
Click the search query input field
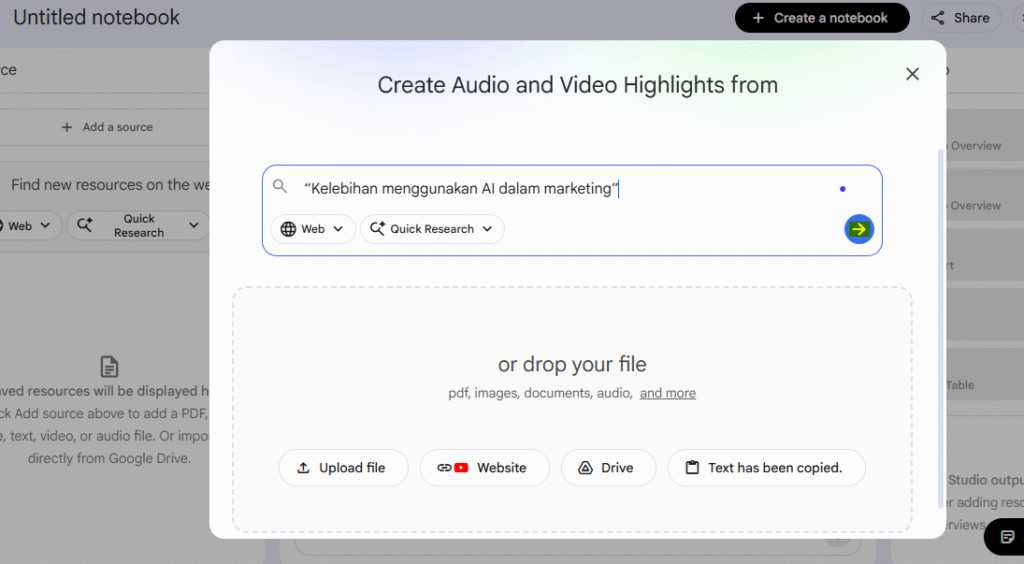(x=560, y=188)
